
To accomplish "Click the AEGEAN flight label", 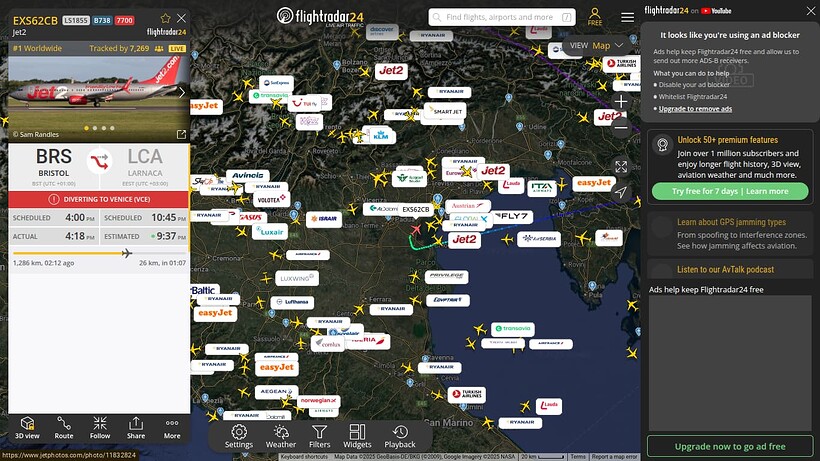I will pos(276,391).
